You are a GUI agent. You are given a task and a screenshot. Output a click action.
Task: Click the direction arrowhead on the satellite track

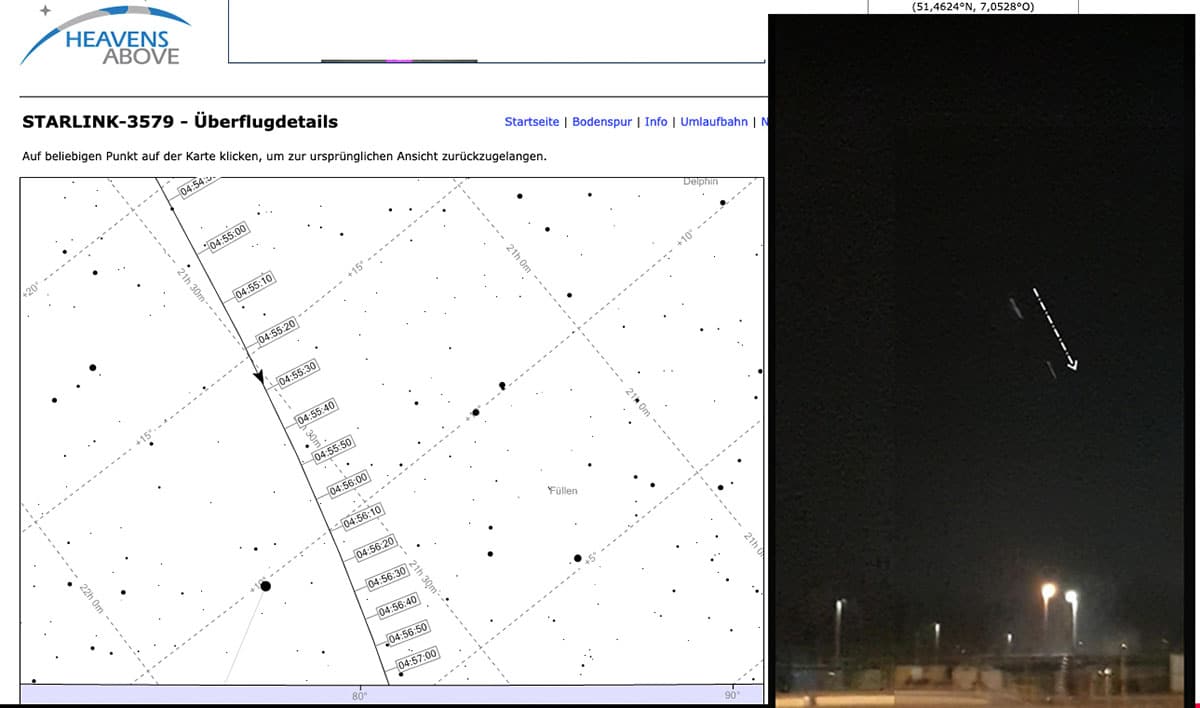[x=259, y=377]
